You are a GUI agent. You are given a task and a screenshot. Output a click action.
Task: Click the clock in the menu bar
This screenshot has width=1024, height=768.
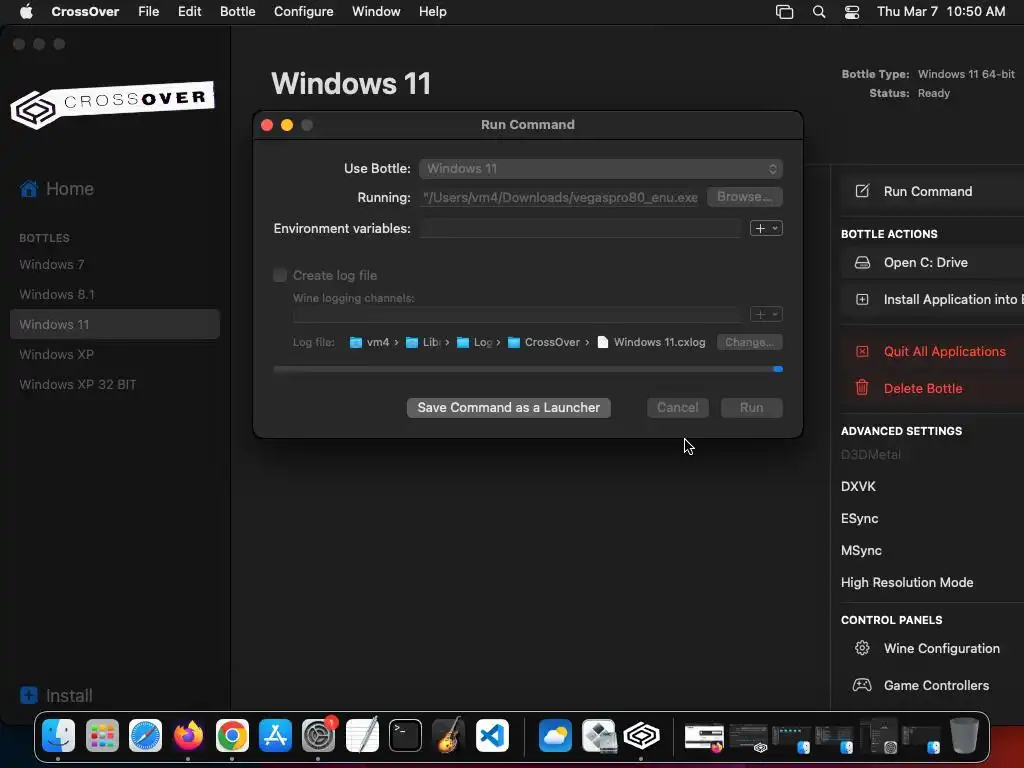940,12
